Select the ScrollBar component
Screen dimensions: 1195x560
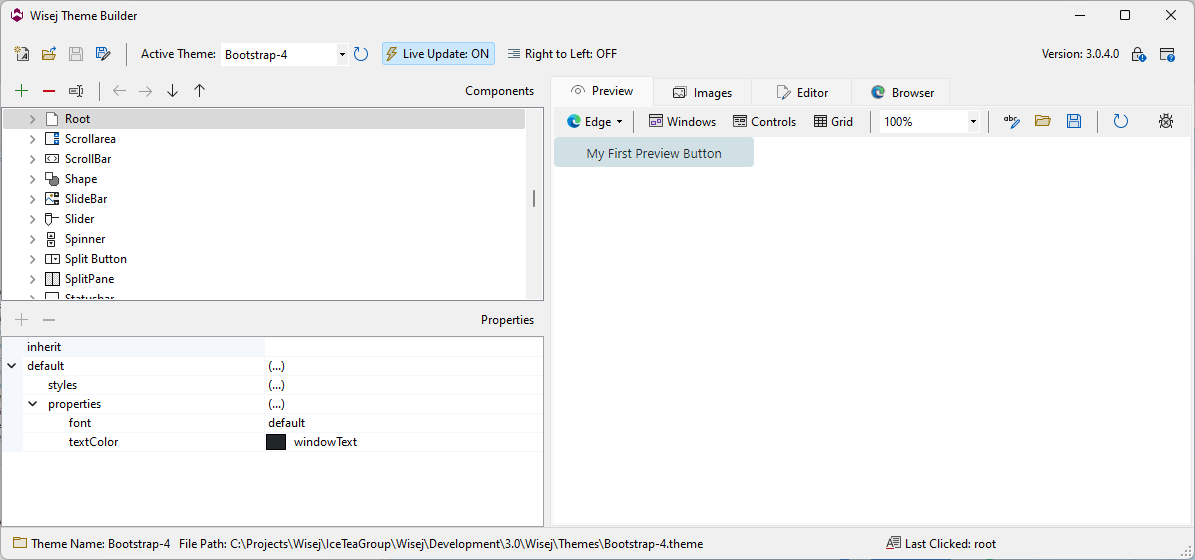[x=88, y=158]
